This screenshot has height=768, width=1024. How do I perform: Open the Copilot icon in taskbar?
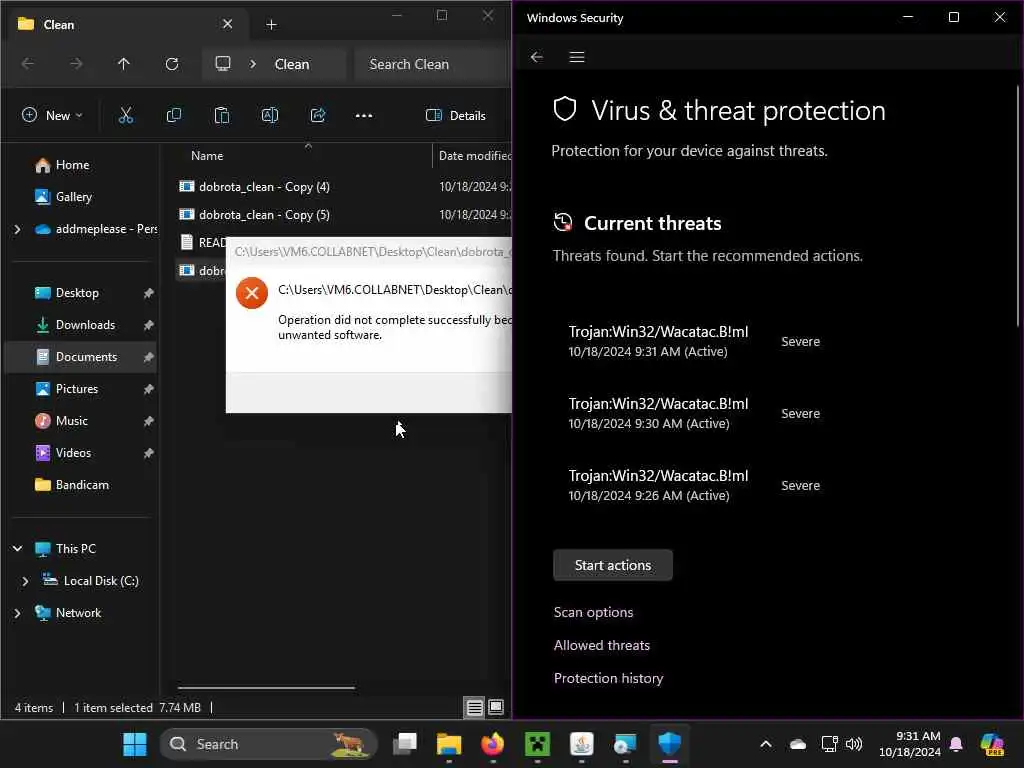point(992,744)
